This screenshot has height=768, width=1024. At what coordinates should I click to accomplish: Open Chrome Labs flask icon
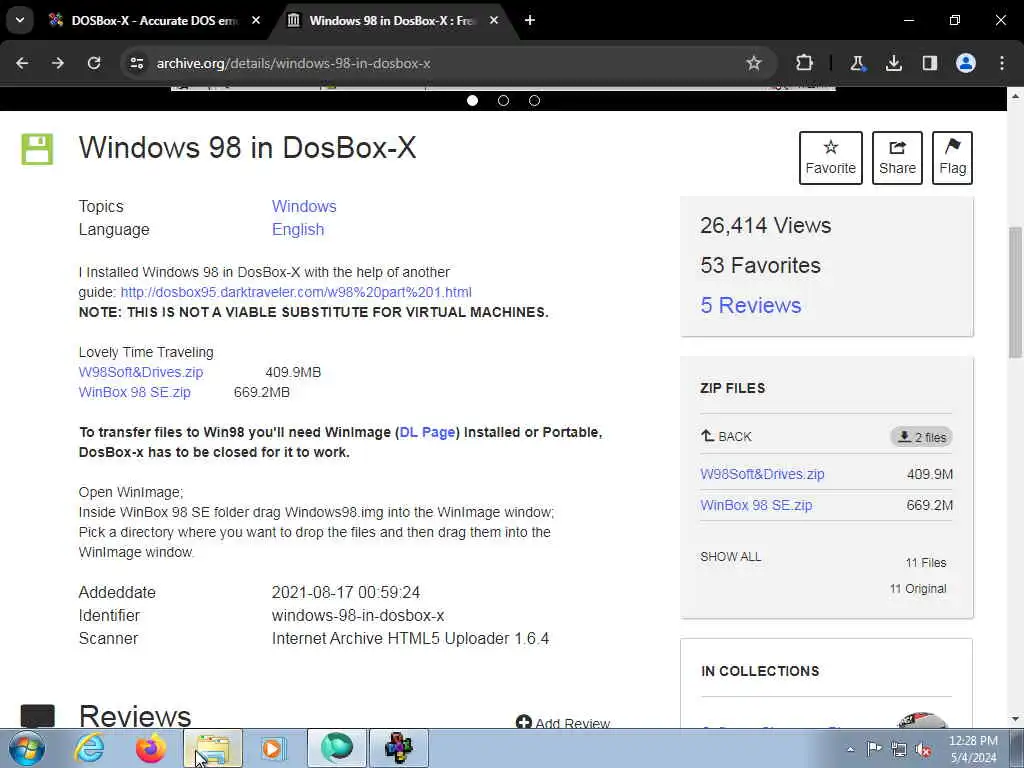coord(857,63)
